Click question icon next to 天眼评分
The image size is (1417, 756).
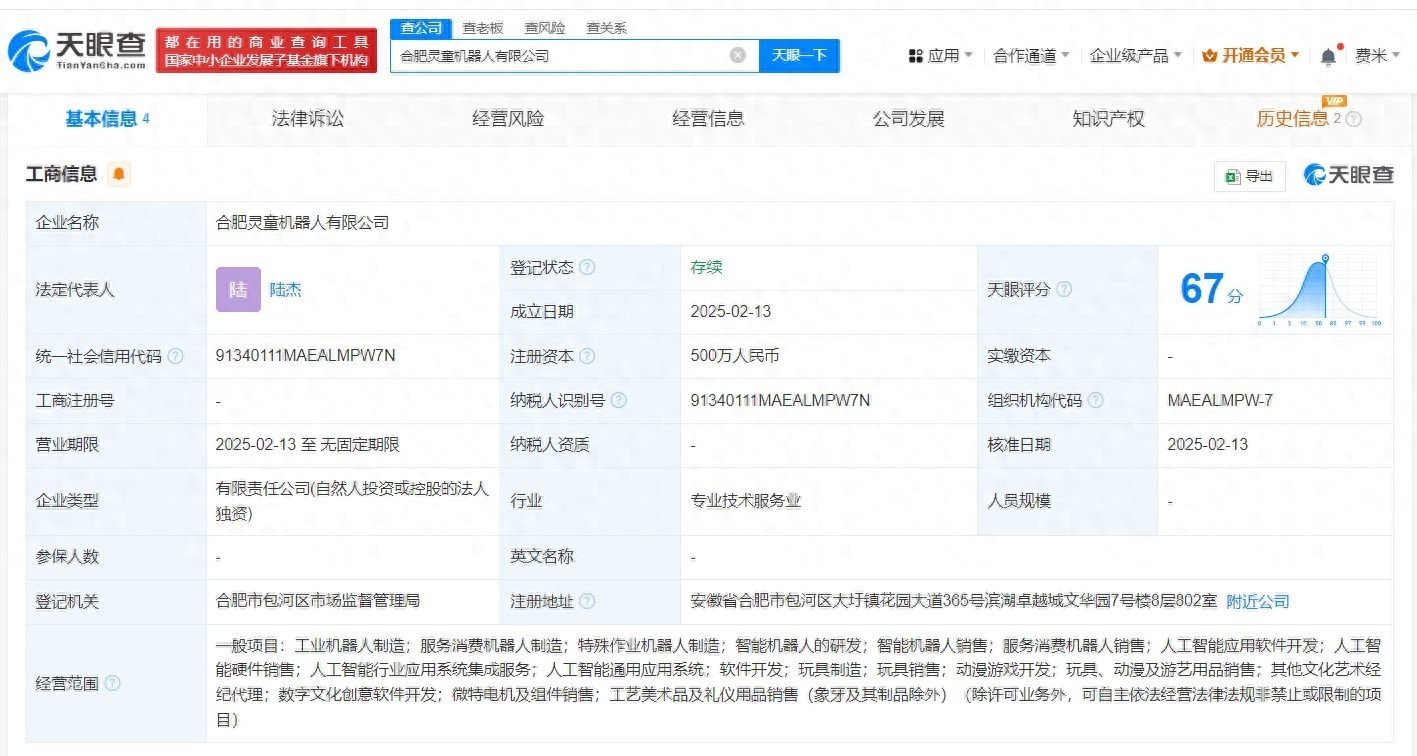pos(1064,289)
